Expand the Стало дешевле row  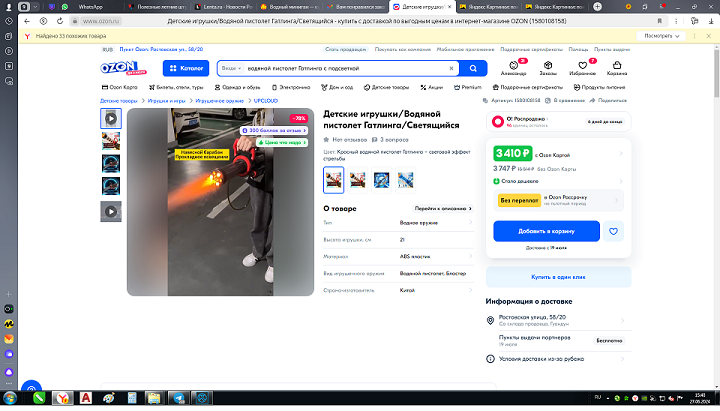point(558,181)
